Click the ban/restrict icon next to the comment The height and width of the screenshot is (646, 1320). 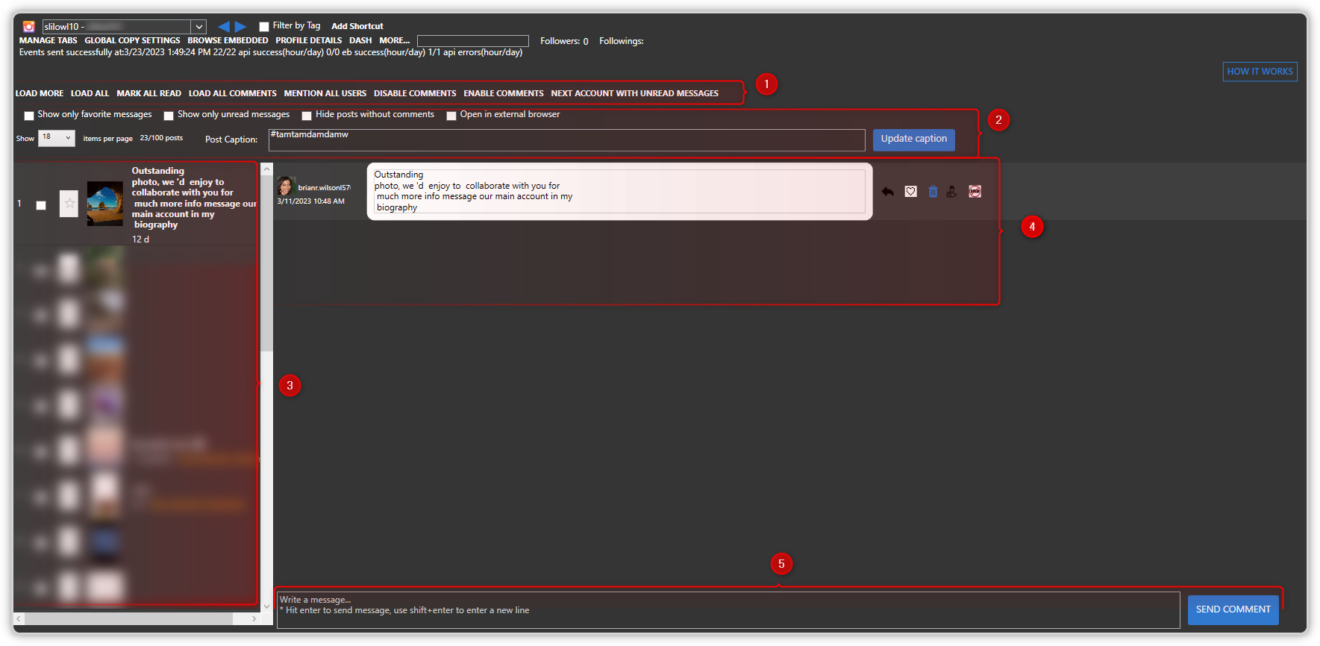974,191
